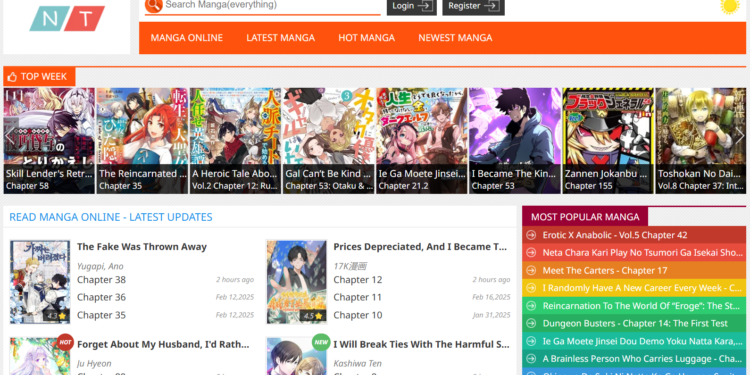Click author name Yugapi, Ano

point(100,266)
